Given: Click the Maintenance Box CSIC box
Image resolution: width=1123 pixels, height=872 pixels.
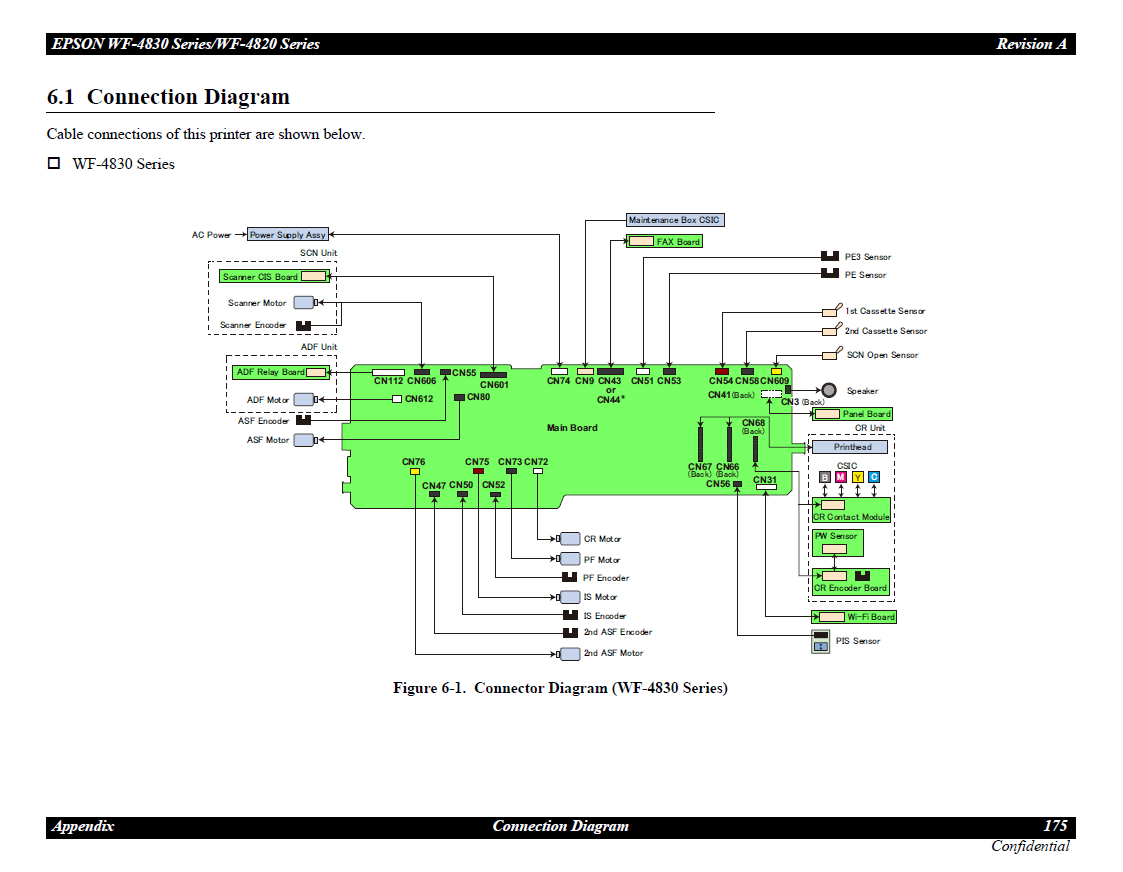Looking at the screenshot, I should 674,220.
